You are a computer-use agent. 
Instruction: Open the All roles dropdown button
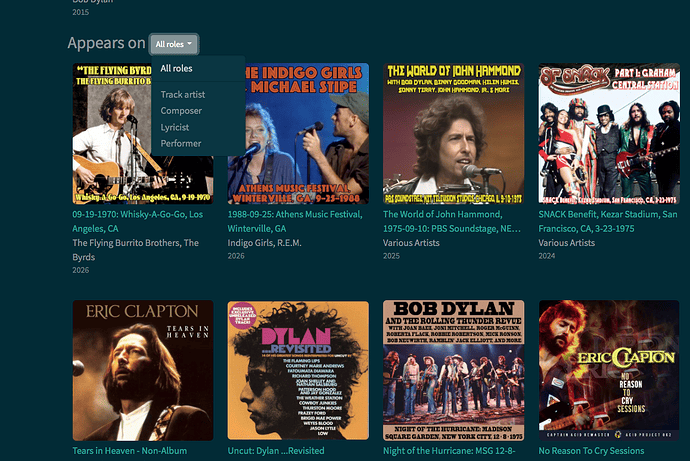click(x=174, y=44)
